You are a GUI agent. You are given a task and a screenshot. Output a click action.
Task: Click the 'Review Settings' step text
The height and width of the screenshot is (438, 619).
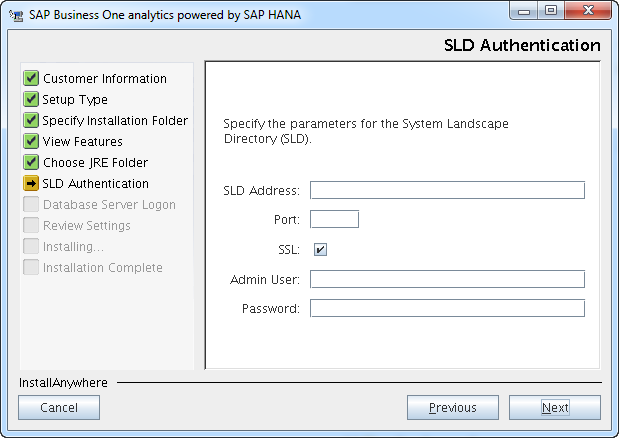[86, 226]
